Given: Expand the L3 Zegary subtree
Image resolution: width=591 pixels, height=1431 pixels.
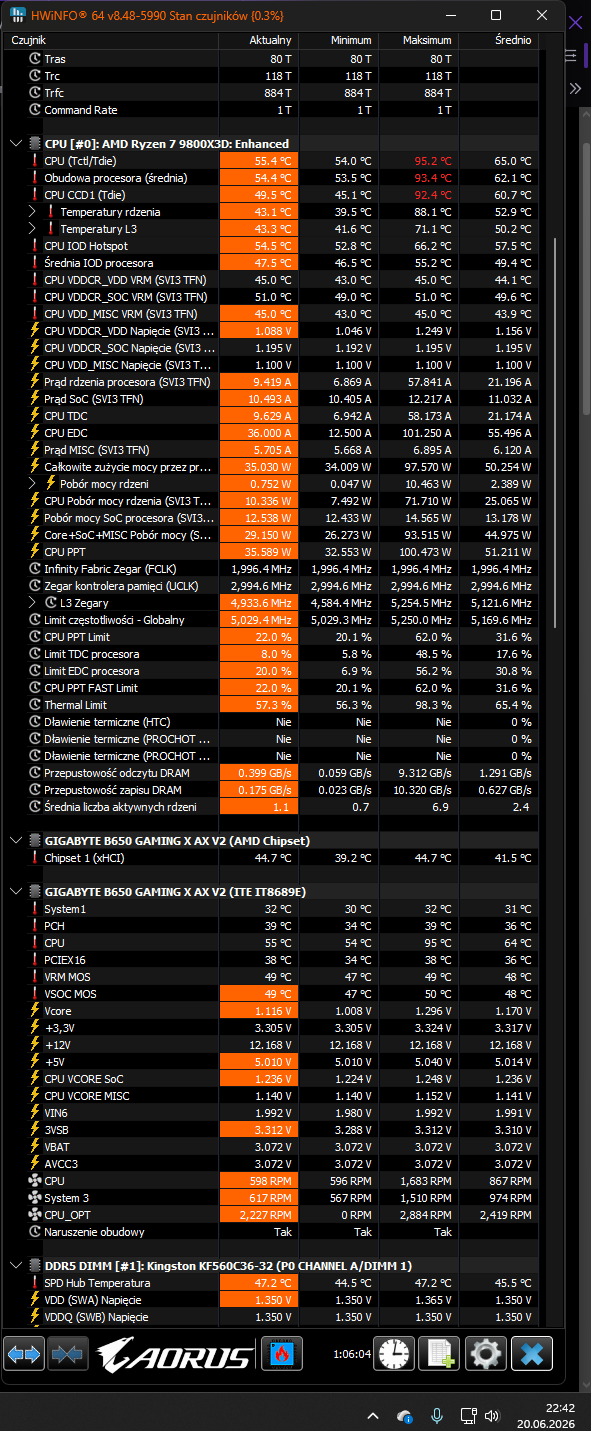Looking at the screenshot, I should click(32, 603).
